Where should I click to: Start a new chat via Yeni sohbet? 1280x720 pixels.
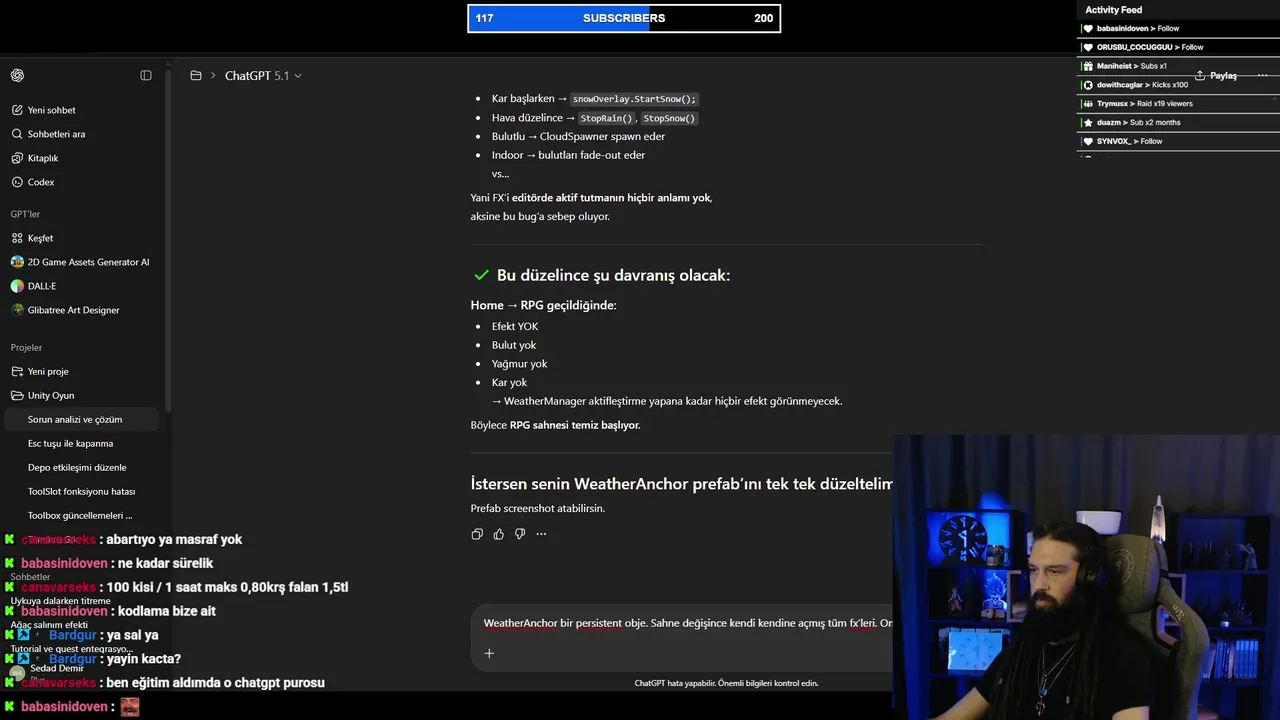coord(51,110)
